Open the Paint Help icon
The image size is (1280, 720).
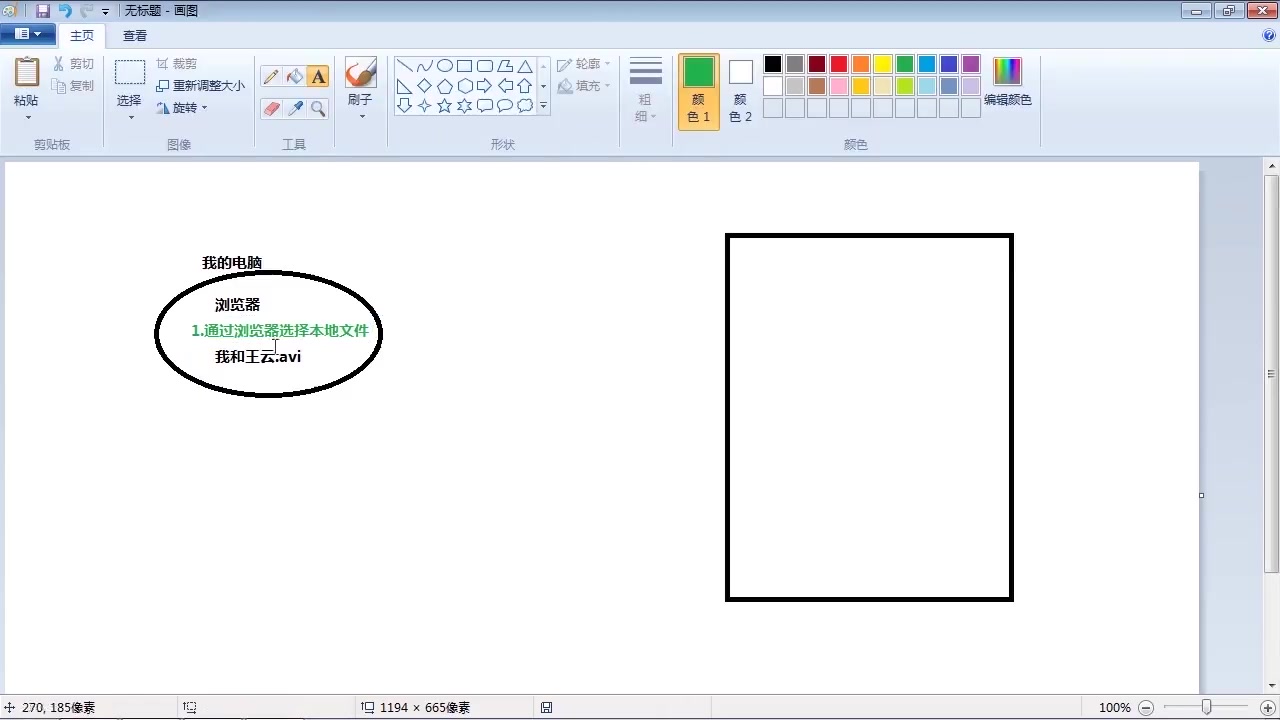tap(1269, 35)
